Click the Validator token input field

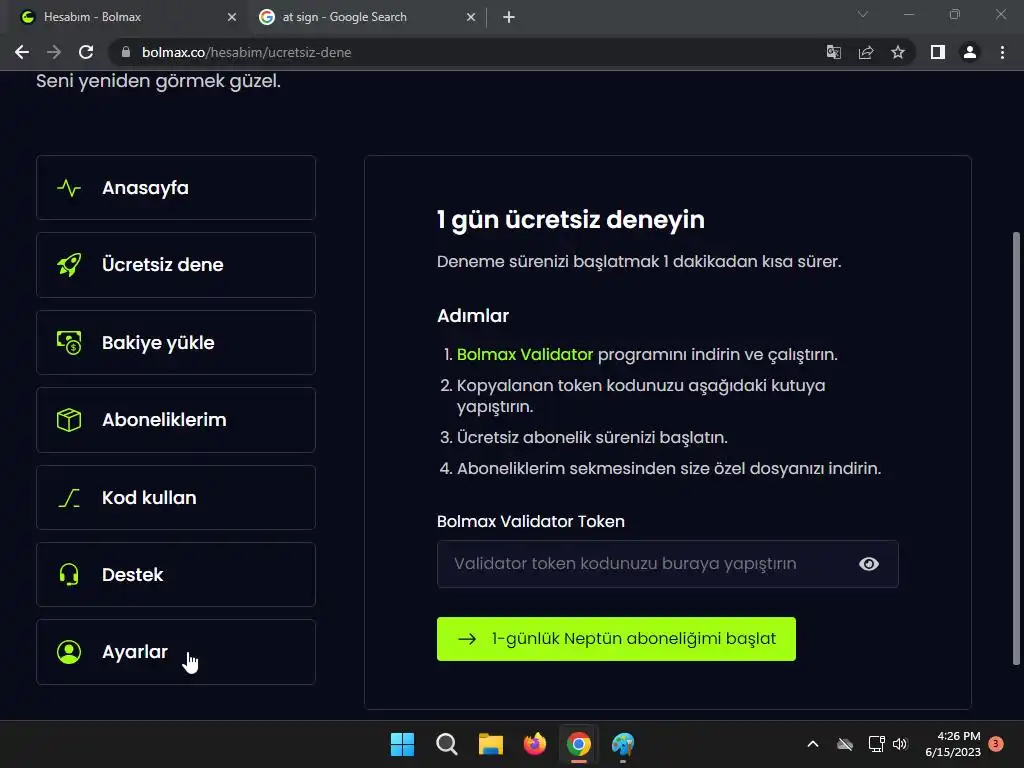[x=667, y=564]
